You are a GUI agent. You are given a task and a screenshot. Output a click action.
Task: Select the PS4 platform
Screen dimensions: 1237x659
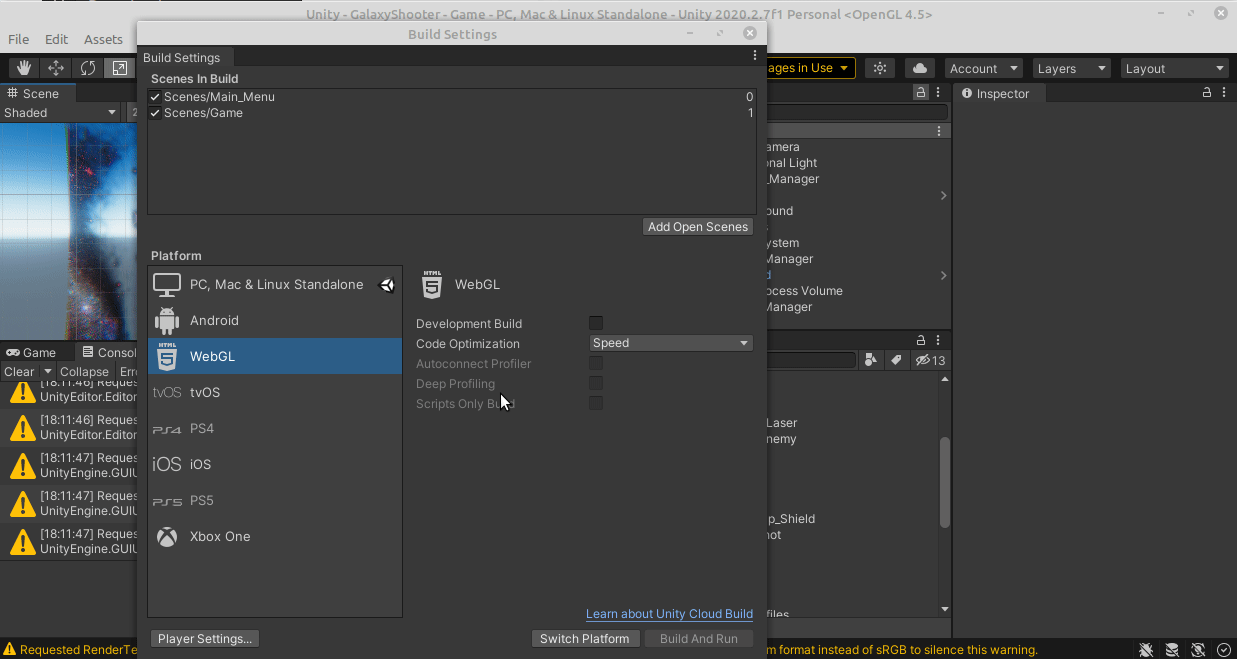[275, 428]
